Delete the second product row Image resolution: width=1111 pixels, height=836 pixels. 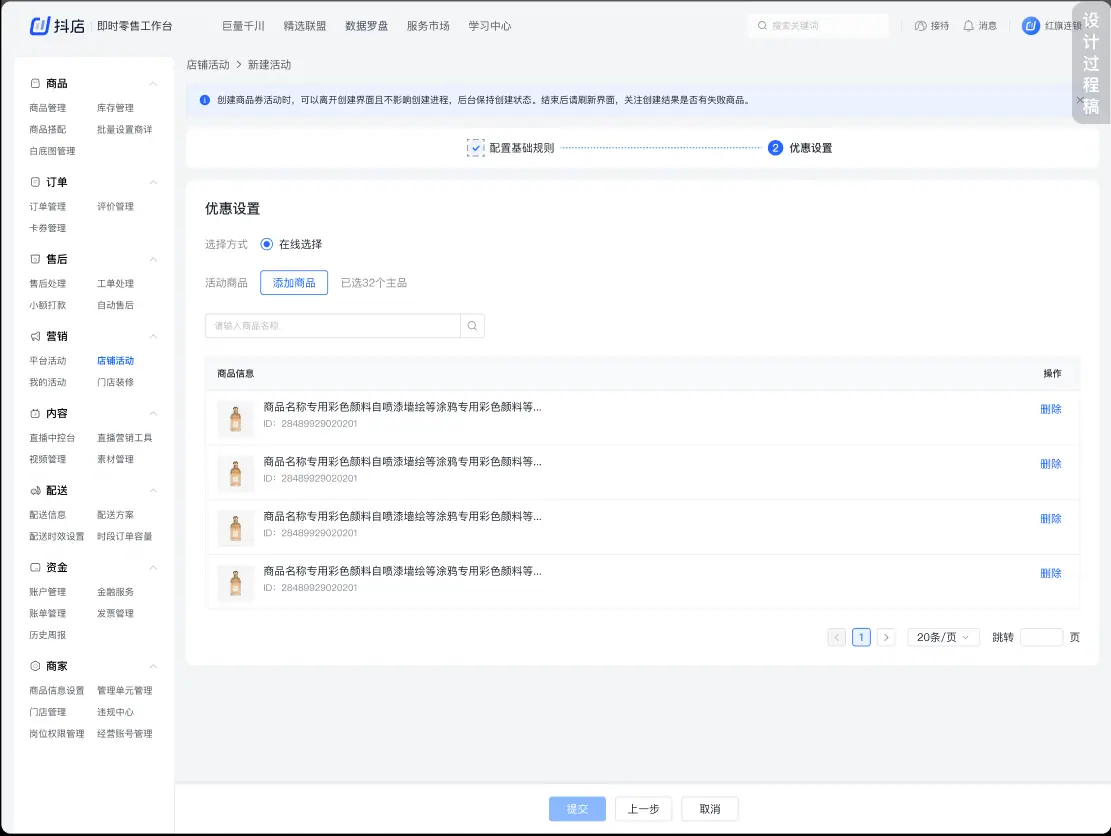(x=1051, y=464)
